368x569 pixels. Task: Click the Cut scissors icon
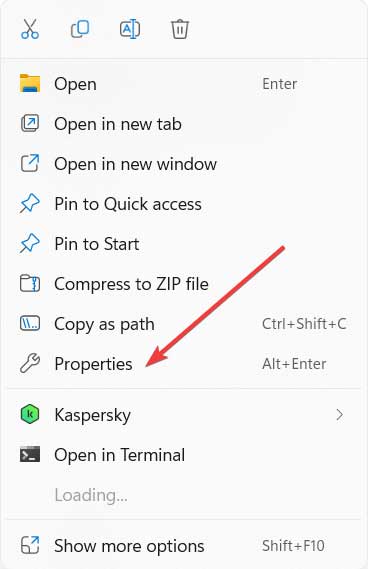(30, 29)
